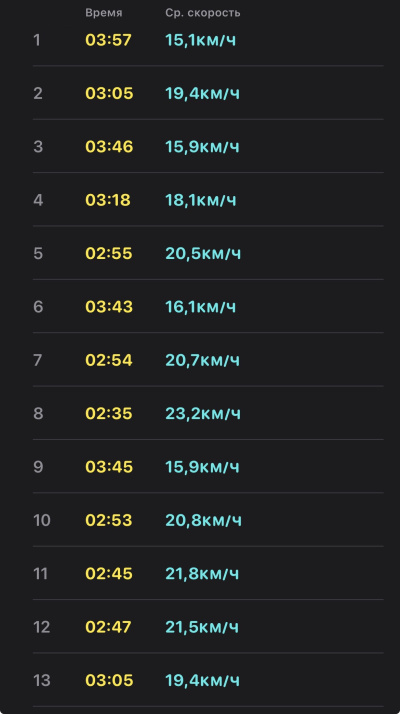Select lap 7 speed 20,7км/ч
The image size is (400, 714).
[203, 361]
